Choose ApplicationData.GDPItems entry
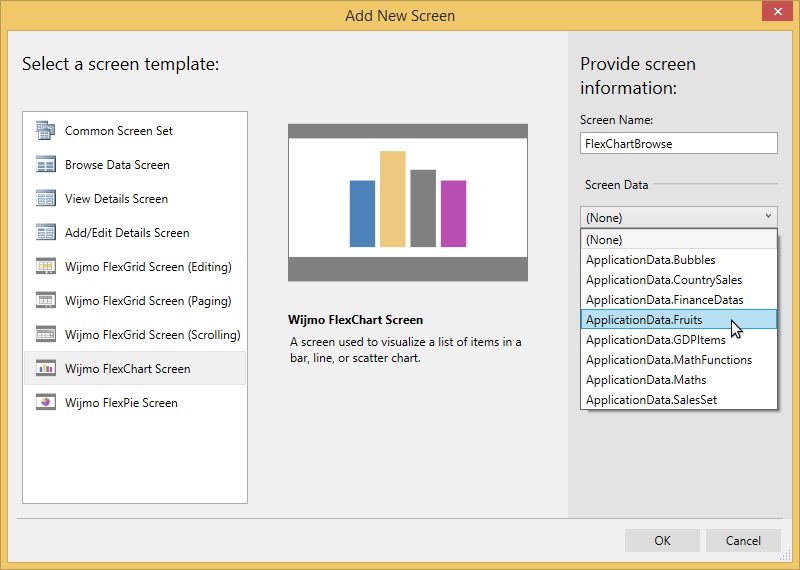 [x=655, y=340]
